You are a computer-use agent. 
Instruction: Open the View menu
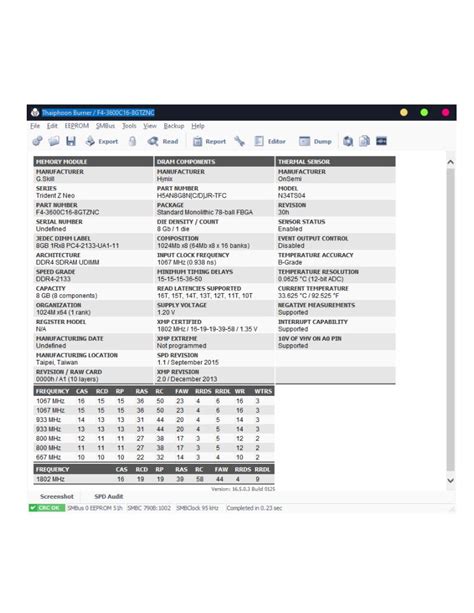click(150, 126)
